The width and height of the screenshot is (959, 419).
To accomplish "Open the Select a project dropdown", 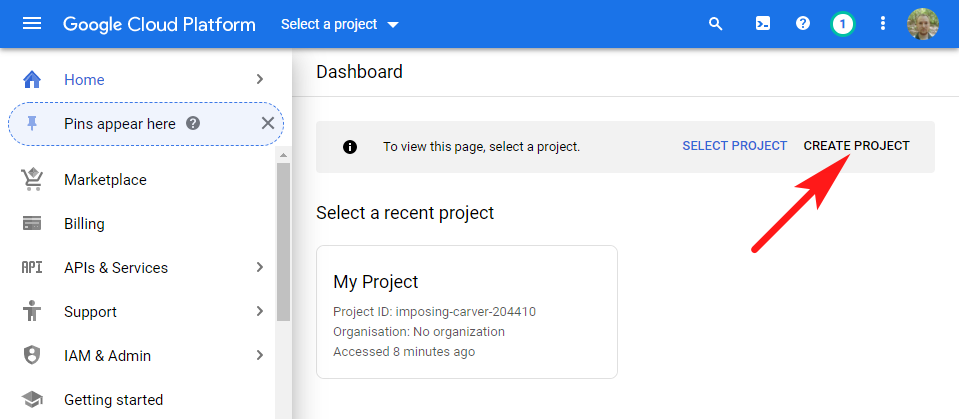I will 339,24.
